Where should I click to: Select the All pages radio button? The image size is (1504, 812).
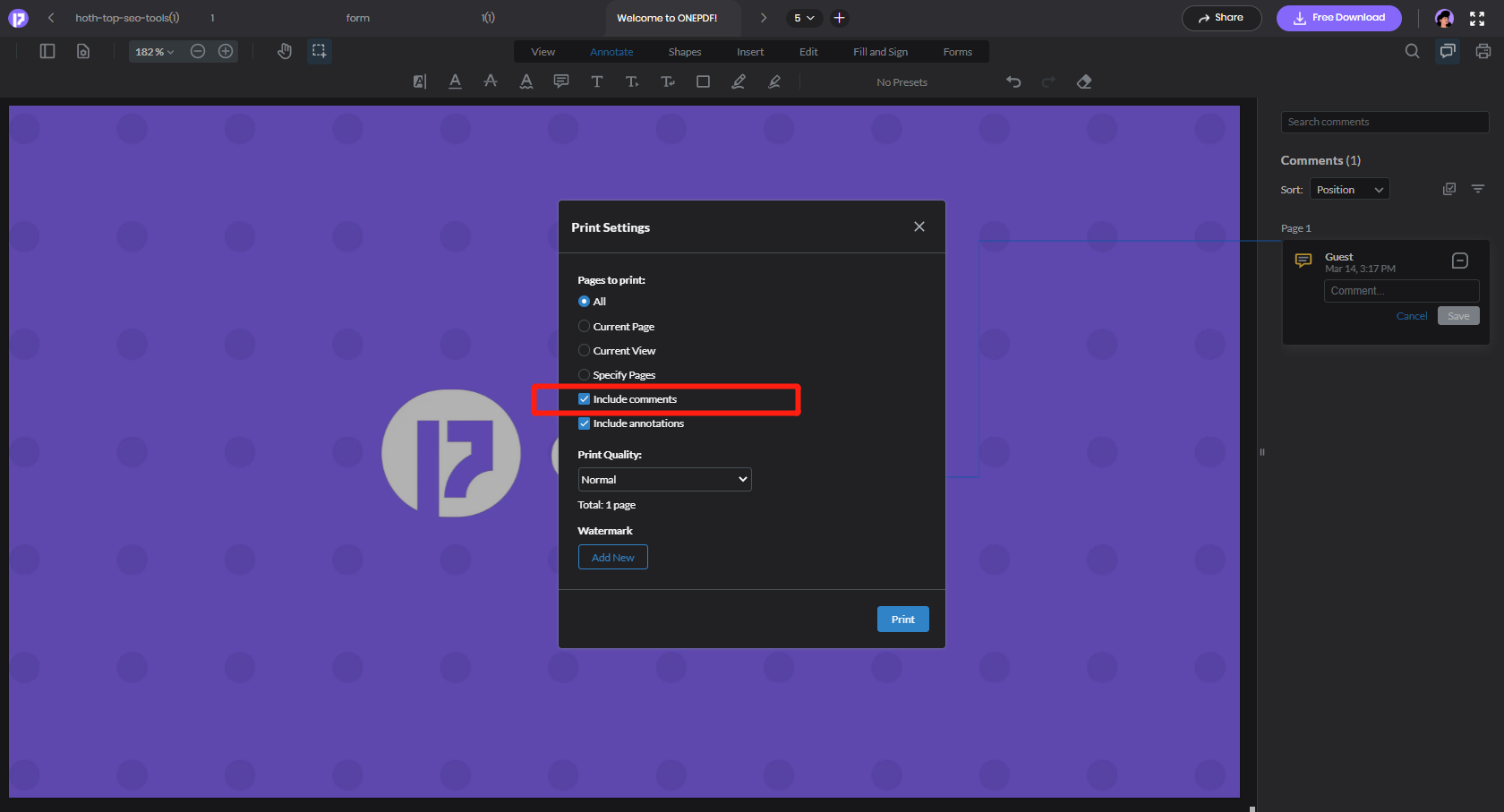[x=584, y=302]
